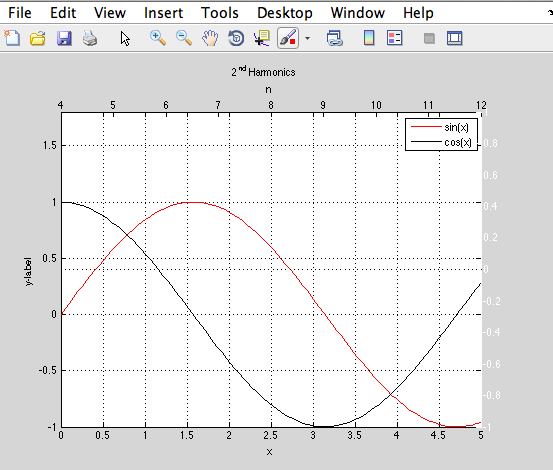Click the '0.8' right y-axis tick label
The height and width of the screenshot is (470, 553).
(491, 144)
